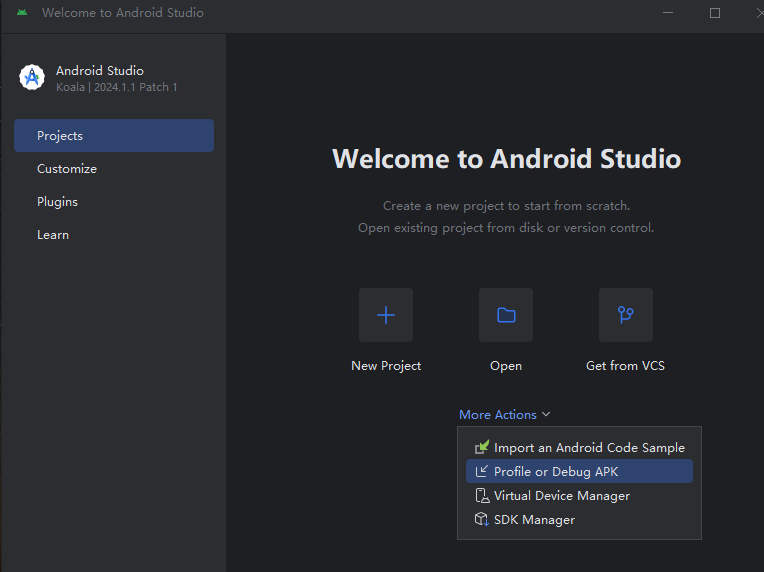The width and height of the screenshot is (764, 572).
Task: Open the Plugins tab
Action: coord(114,202)
